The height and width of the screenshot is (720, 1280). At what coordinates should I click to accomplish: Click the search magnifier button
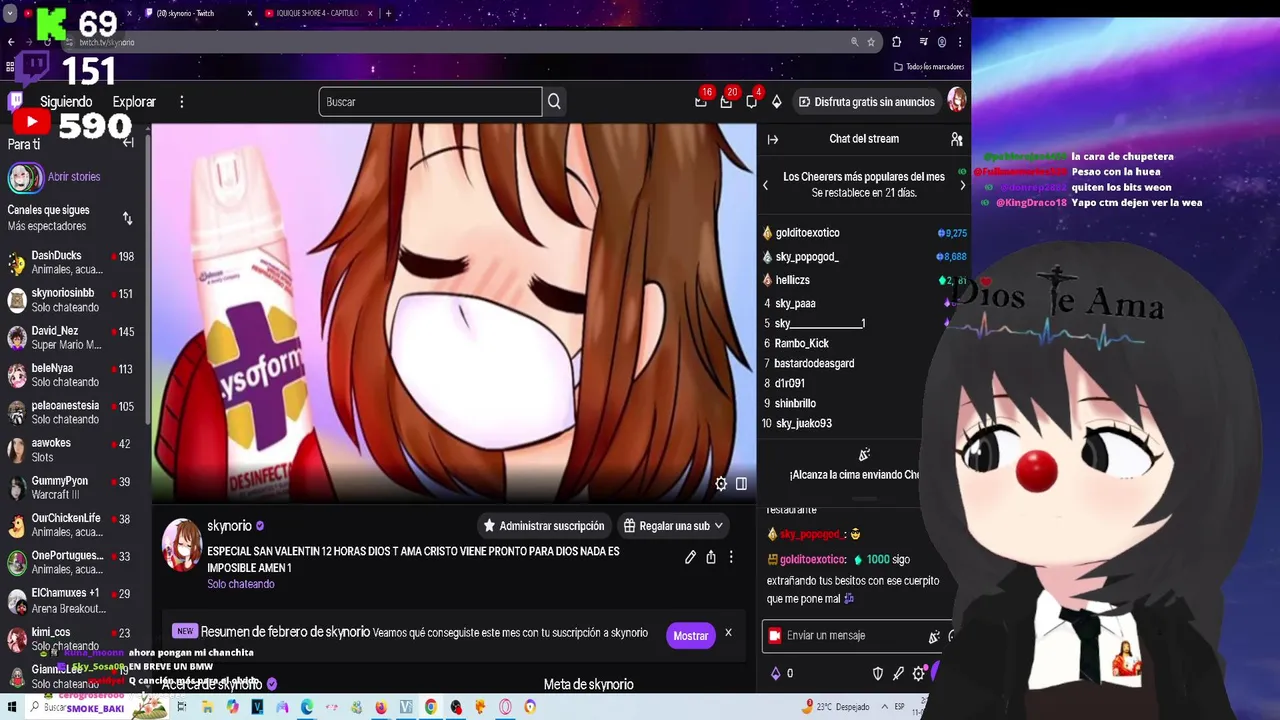pyautogui.click(x=554, y=102)
